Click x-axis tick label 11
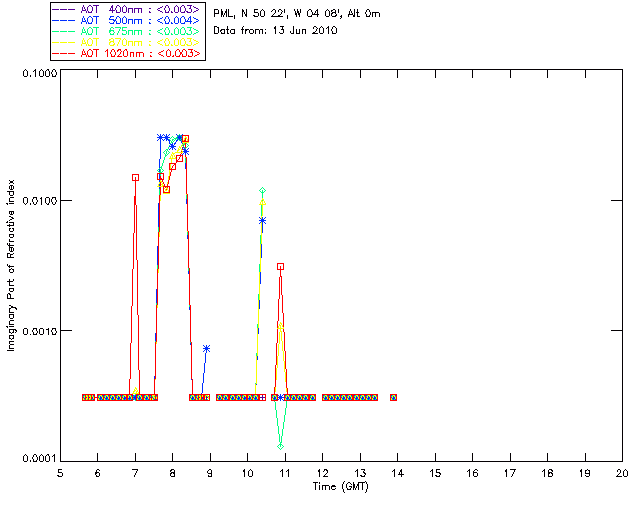Screen dimensions: 640x512 click(285, 473)
